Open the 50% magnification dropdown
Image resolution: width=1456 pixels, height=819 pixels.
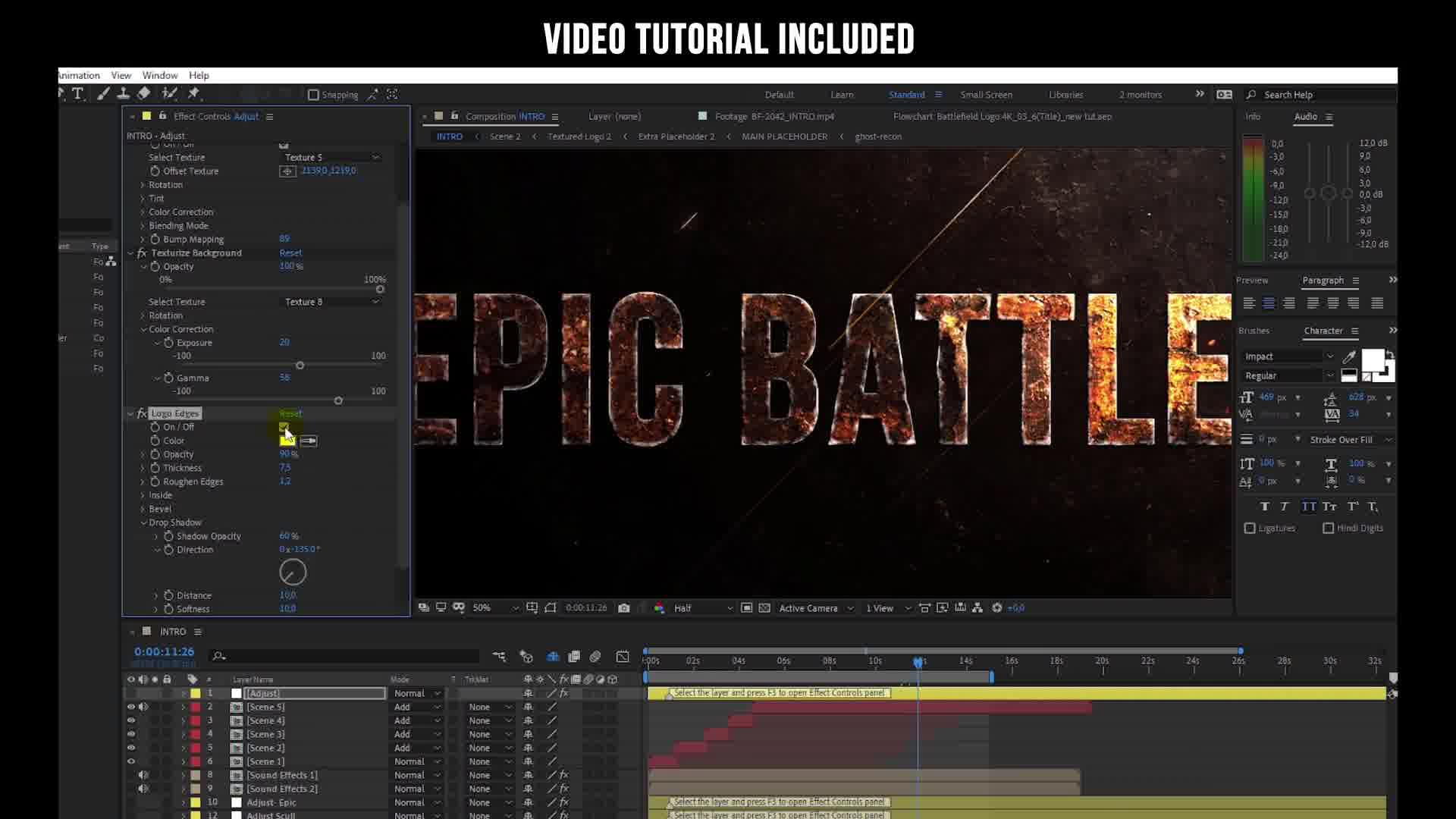[x=495, y=608]
